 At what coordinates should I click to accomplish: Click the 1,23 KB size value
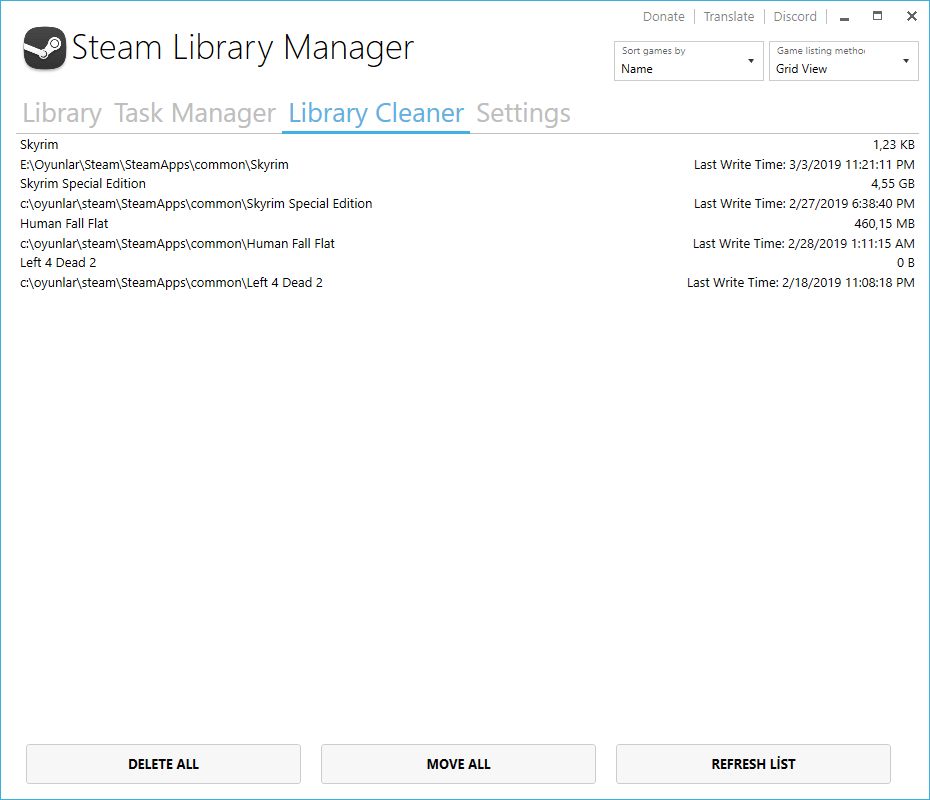(x=893, y=145)
